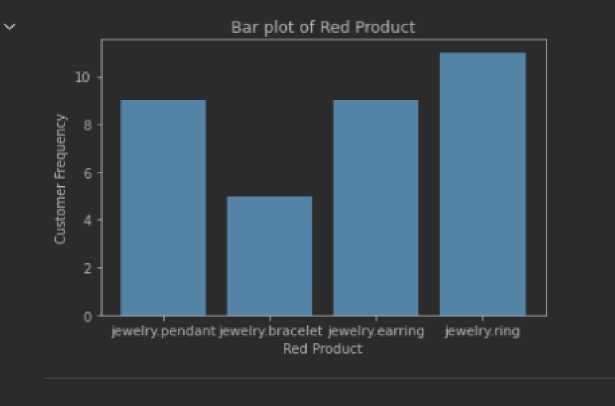Click the y-axis tick label 2

[88, 268]
